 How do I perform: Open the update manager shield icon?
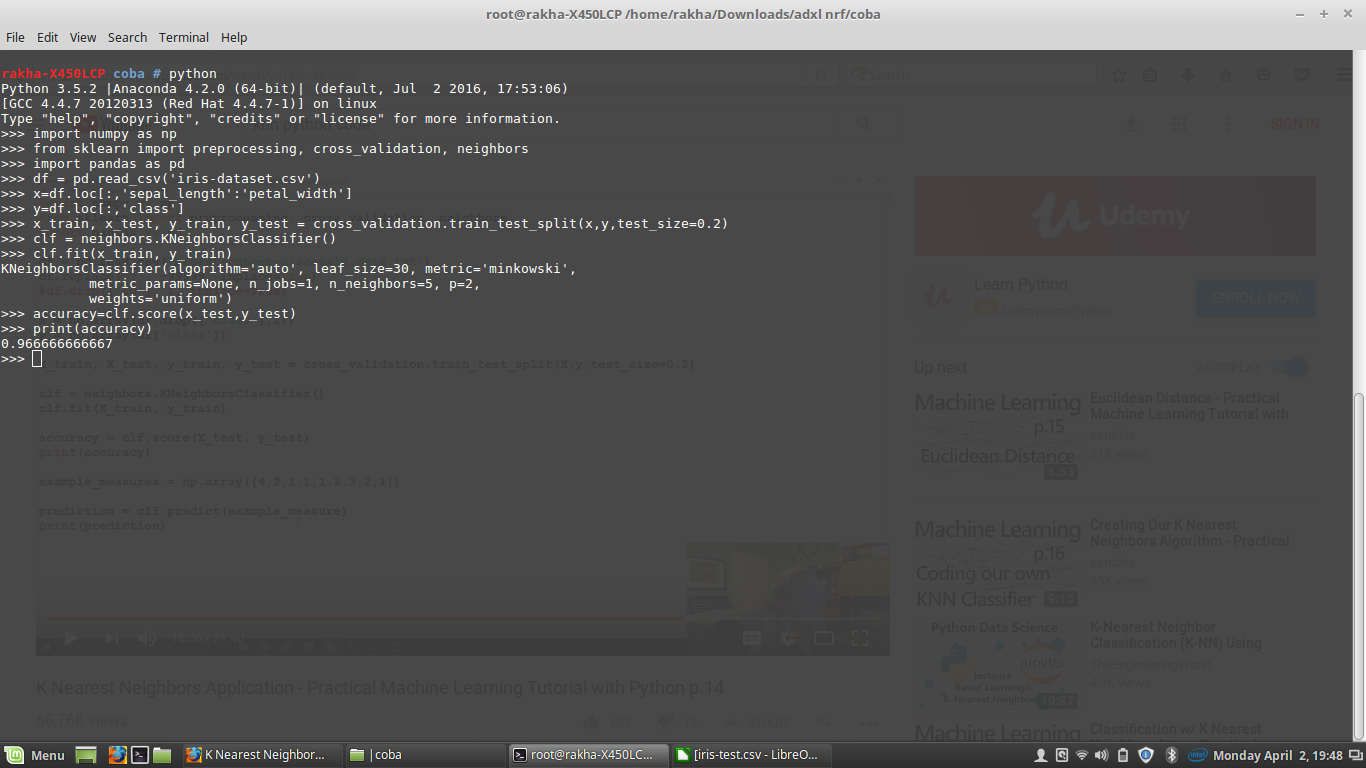[1146, 755]
